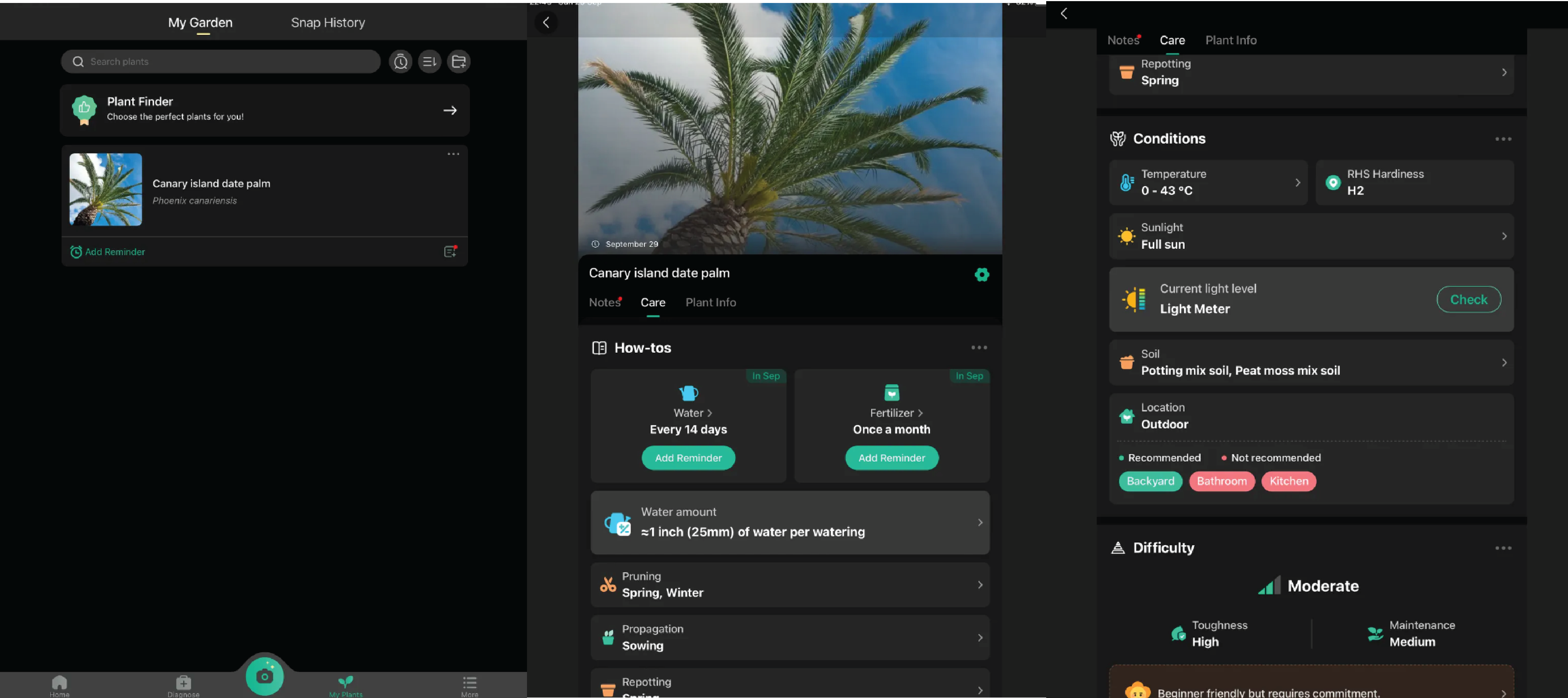Click add note icon on plant card
Image resolution: width=1568 pixels, height=698 pixels.
pyautogui.click(x=450, y=252)
